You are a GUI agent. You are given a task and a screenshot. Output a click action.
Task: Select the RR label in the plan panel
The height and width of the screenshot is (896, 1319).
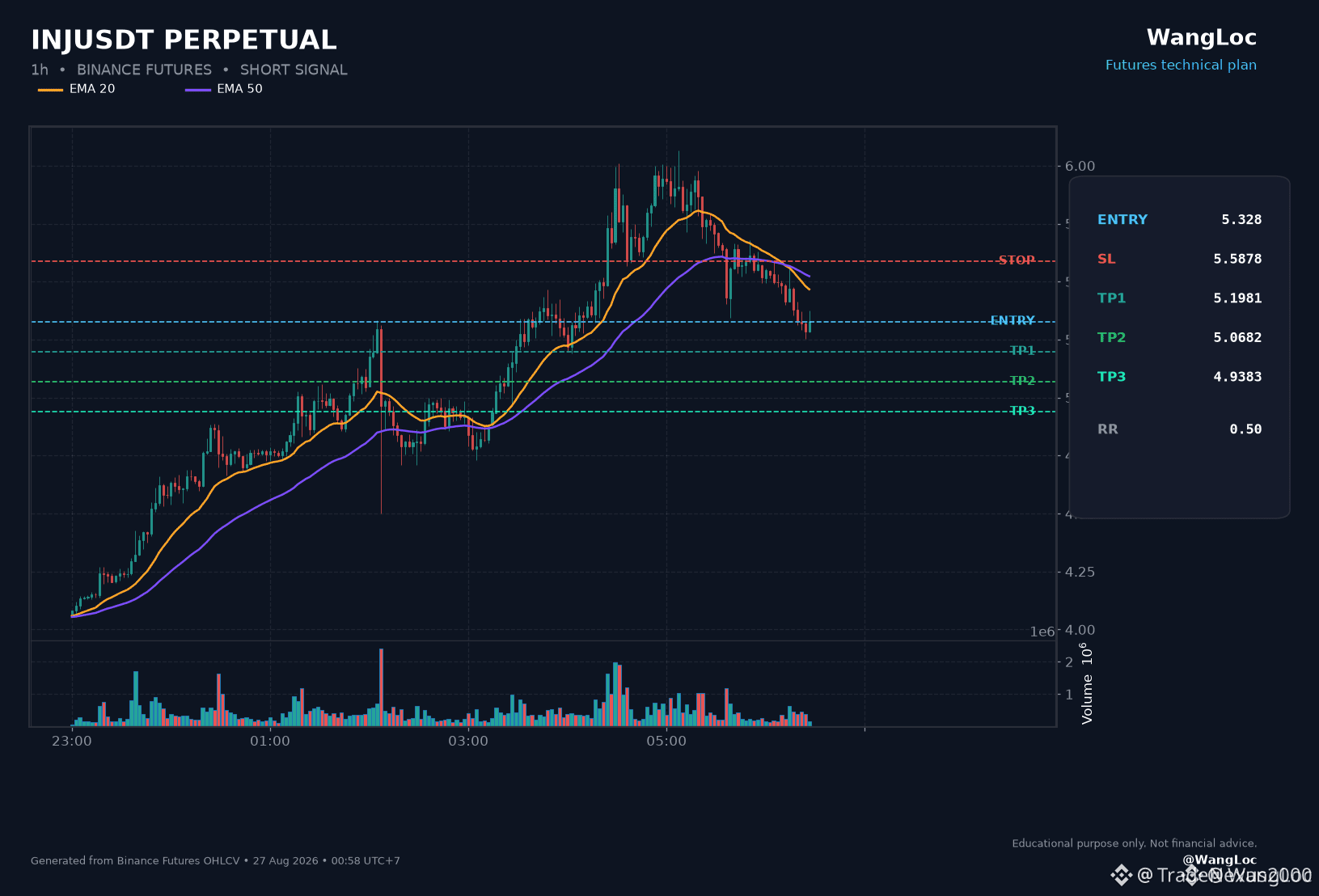(1108, 429)
